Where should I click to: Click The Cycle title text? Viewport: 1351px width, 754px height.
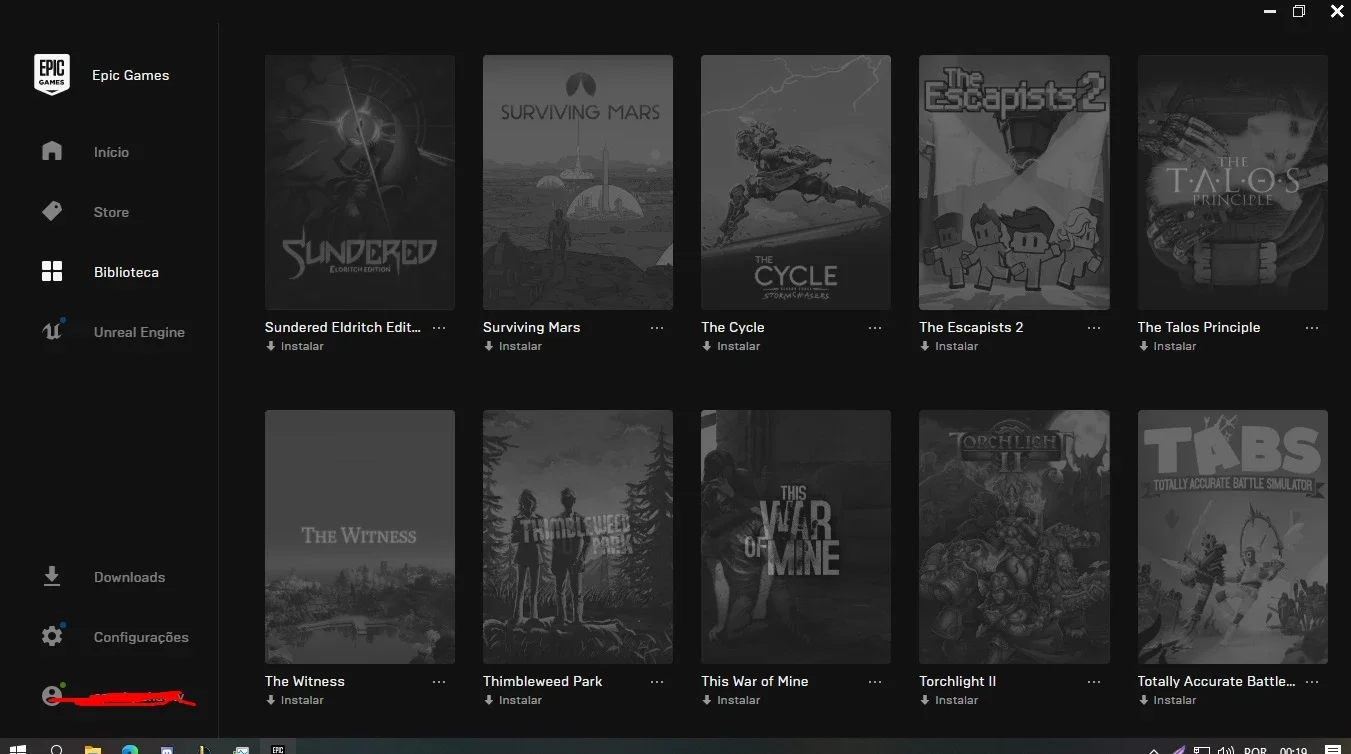pos(733,327)
